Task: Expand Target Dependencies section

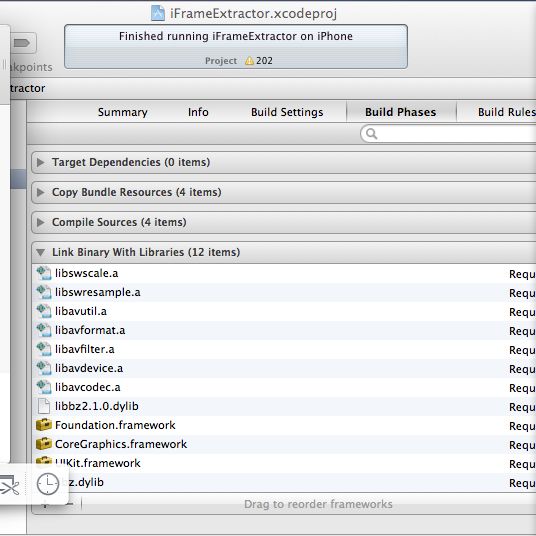Action: click(x=41, y=162)
